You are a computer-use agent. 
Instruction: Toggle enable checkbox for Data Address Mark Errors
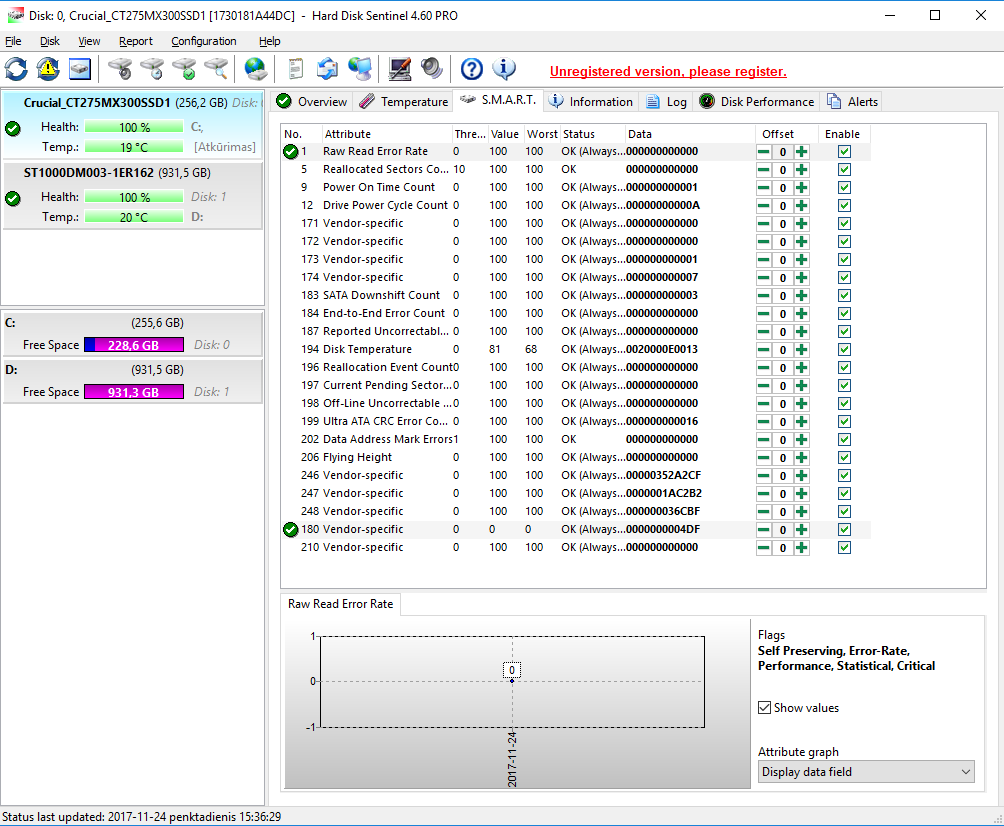(x=845, y=439)
